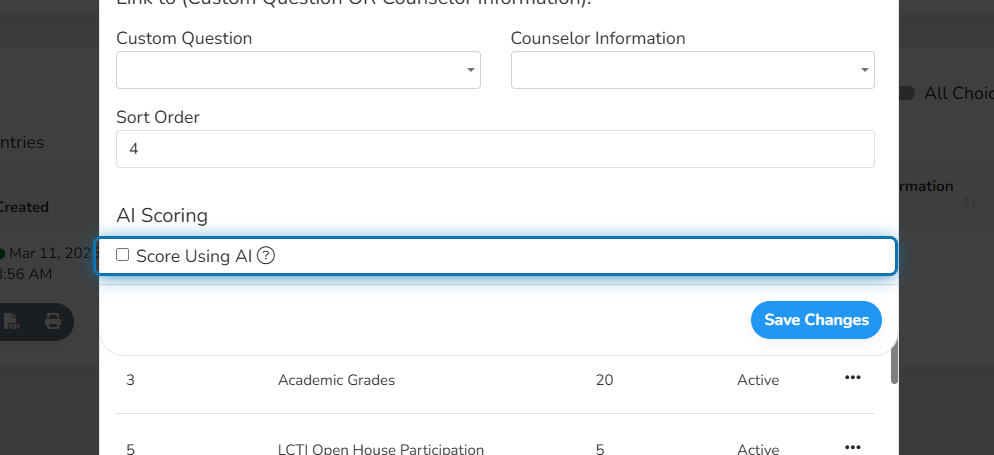This screenshot has width=994, height=455.
Task: Click the Sort Order field containing 4
Action: pos(495,149)
